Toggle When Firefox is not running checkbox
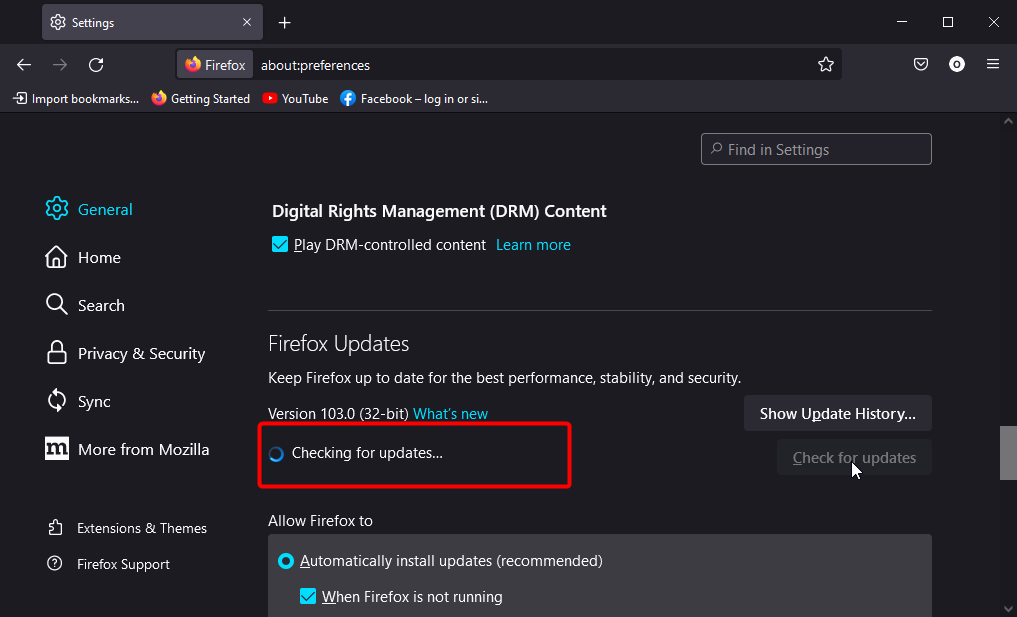The width and height of the screenshot is (1017, 617). coord(308,596)
